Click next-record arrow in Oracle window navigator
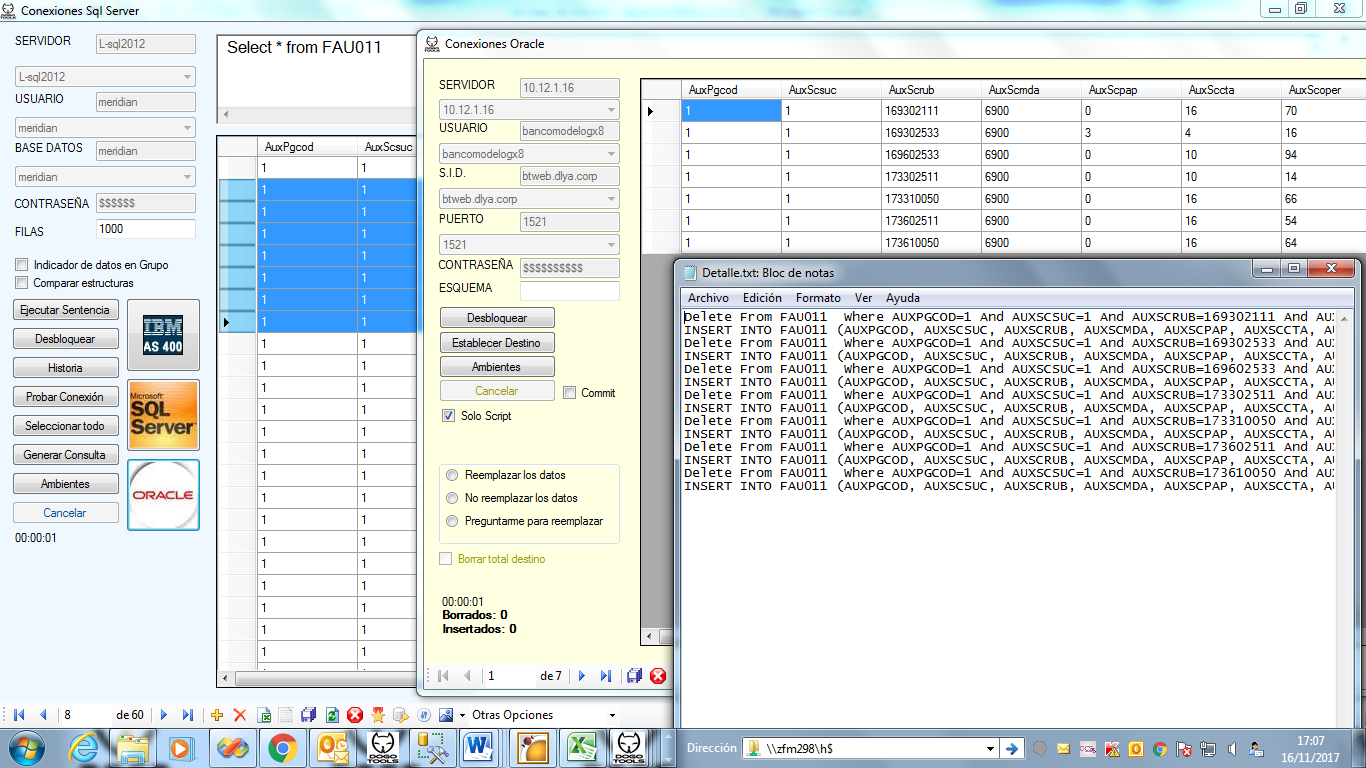 [582, 676]
